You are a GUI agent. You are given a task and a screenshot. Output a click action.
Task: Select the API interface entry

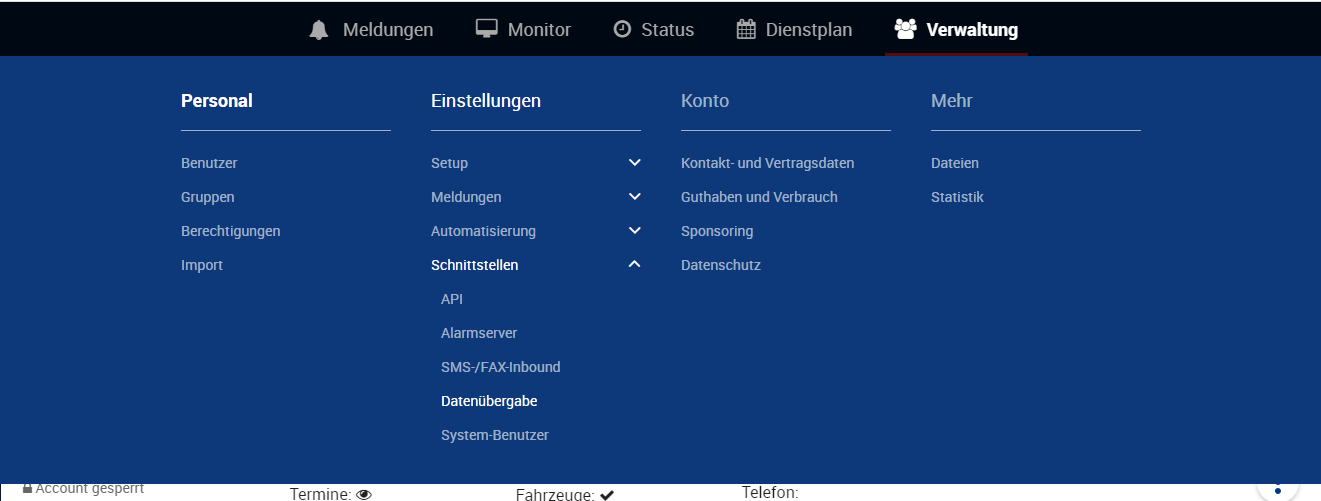(x=452, y=299)
